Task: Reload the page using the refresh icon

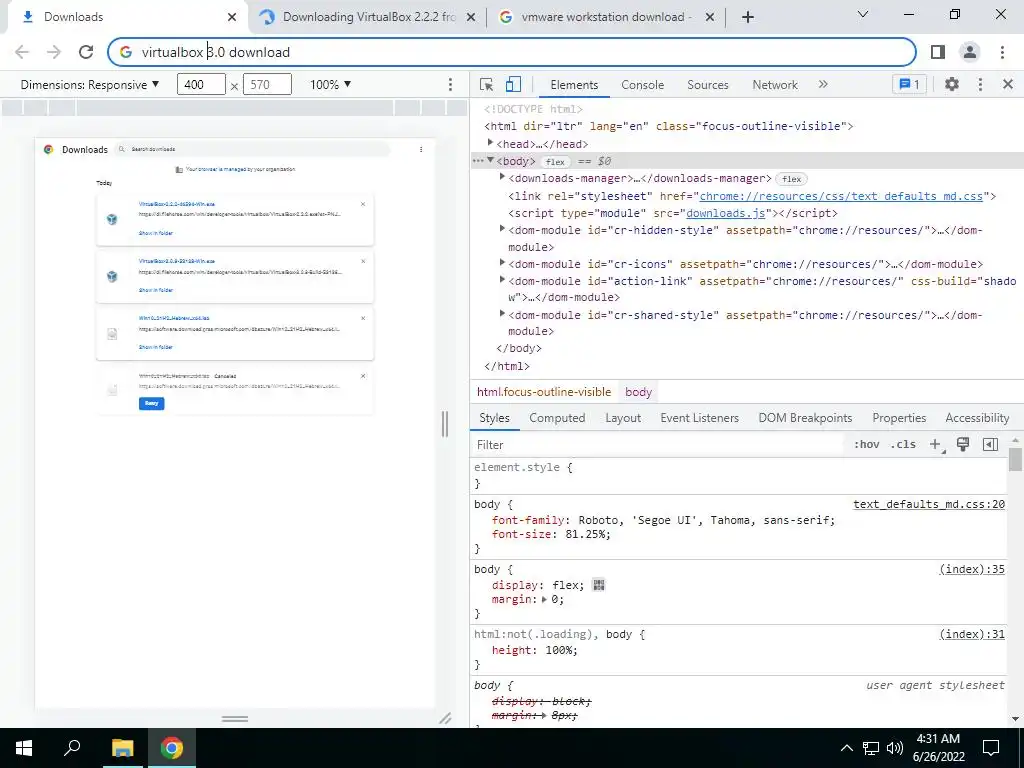Action: (x=86, y=52)
